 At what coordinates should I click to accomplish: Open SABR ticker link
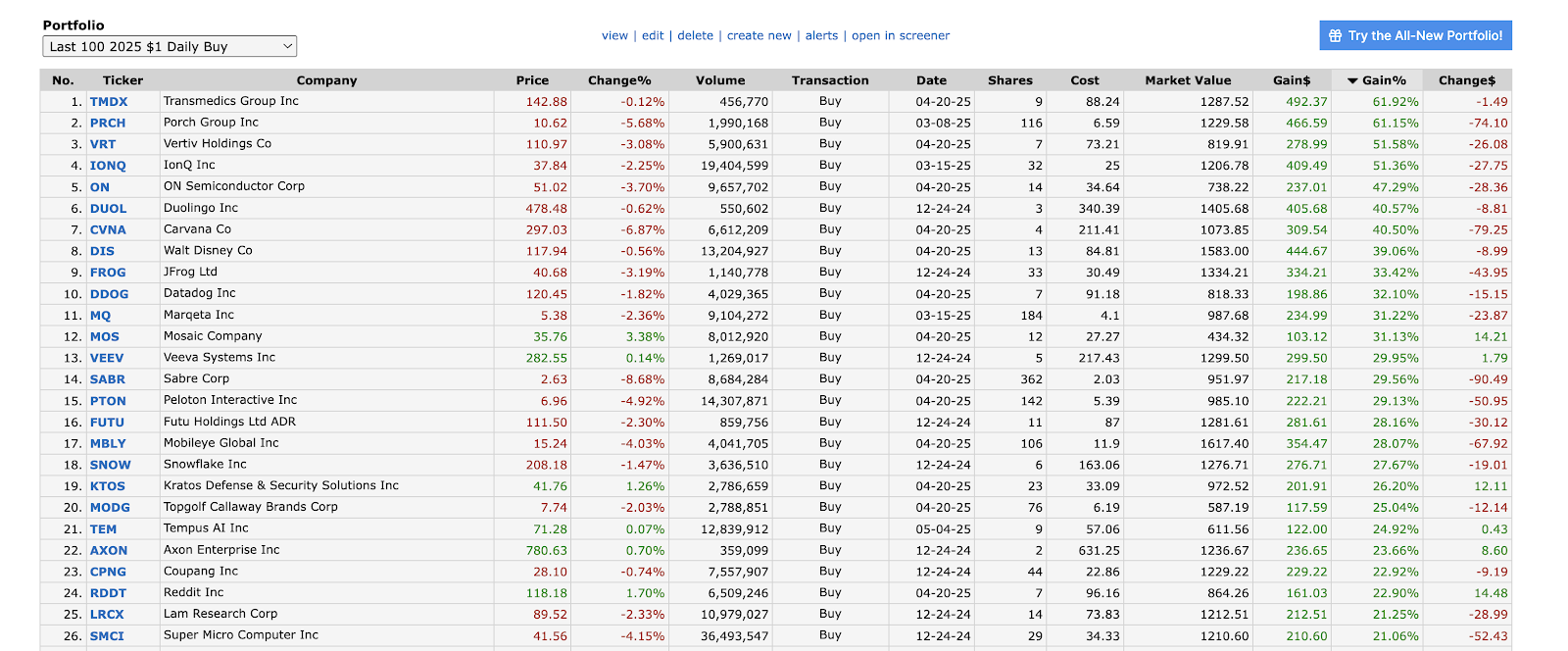pos(108,379)
